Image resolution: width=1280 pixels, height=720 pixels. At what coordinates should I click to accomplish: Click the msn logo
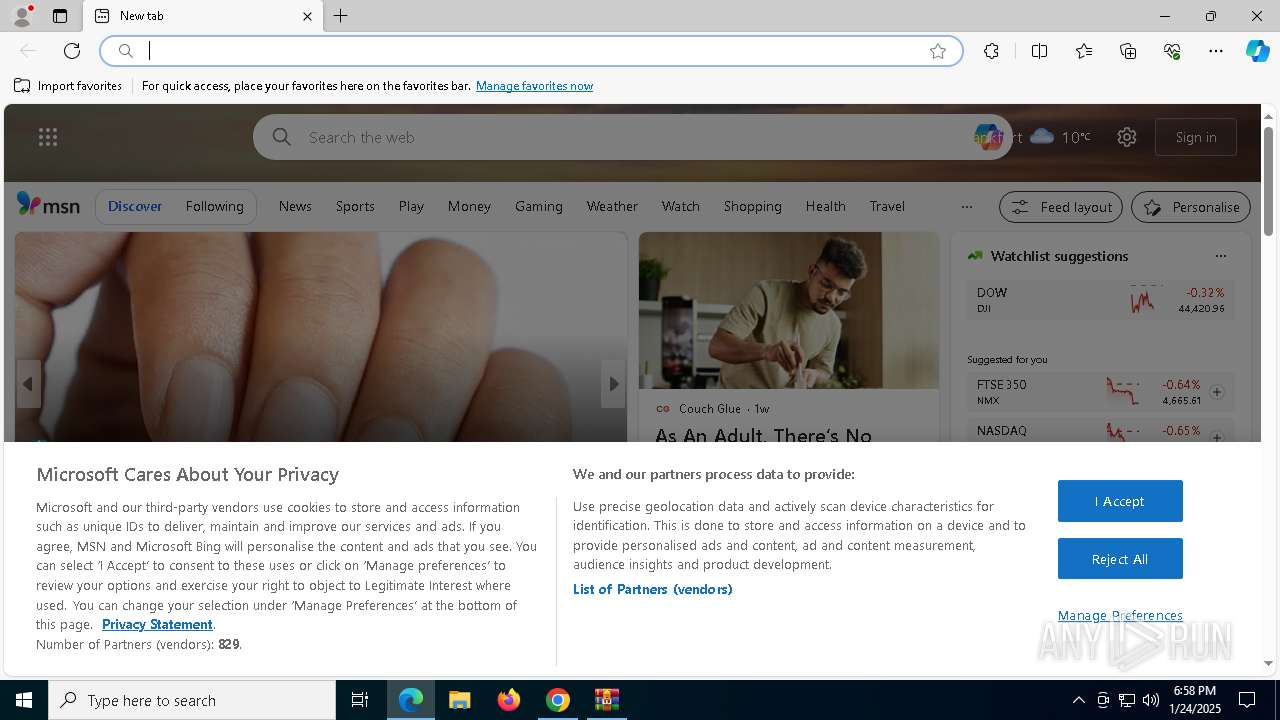coord(48,205)
